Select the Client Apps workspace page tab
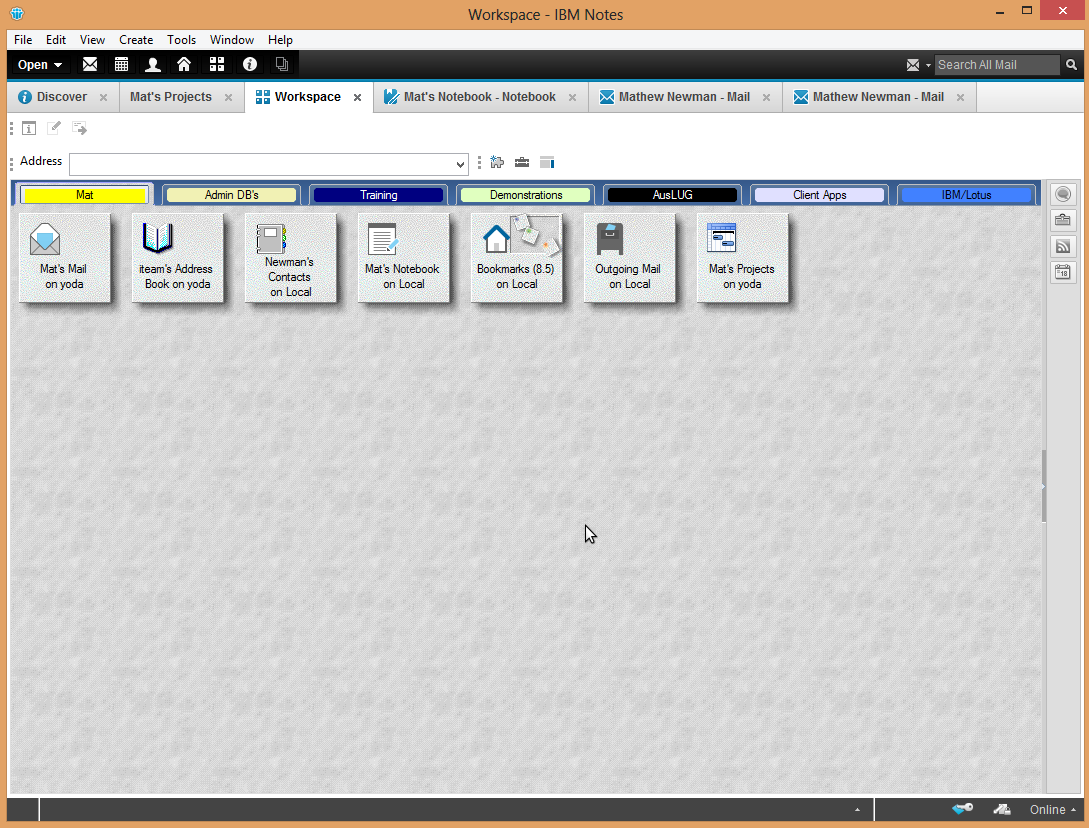The image size is (1089, 828). coord(820,195)
